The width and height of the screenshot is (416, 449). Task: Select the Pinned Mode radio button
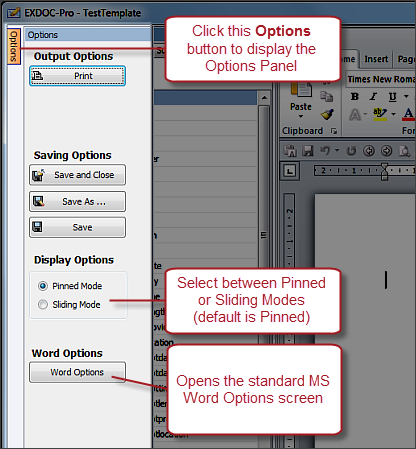tap(43, 286)
